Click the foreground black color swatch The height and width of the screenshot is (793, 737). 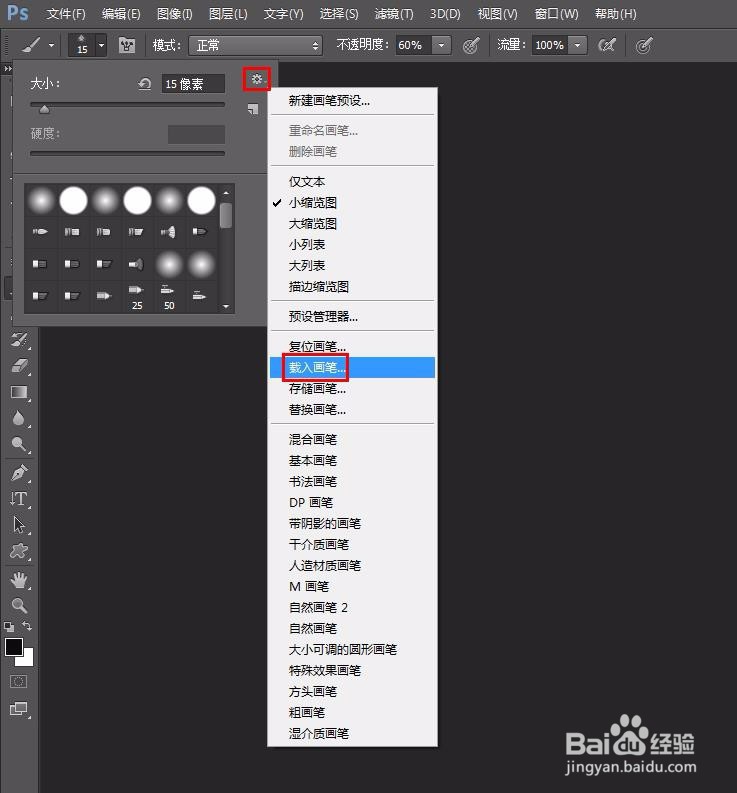13,647
